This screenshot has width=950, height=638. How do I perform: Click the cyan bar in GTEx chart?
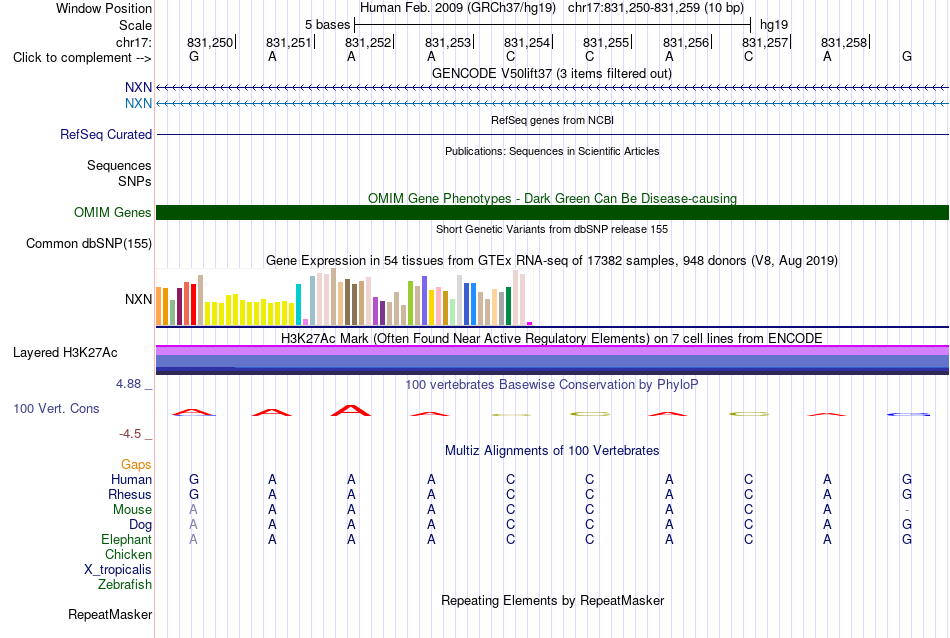tap(298, 304)
